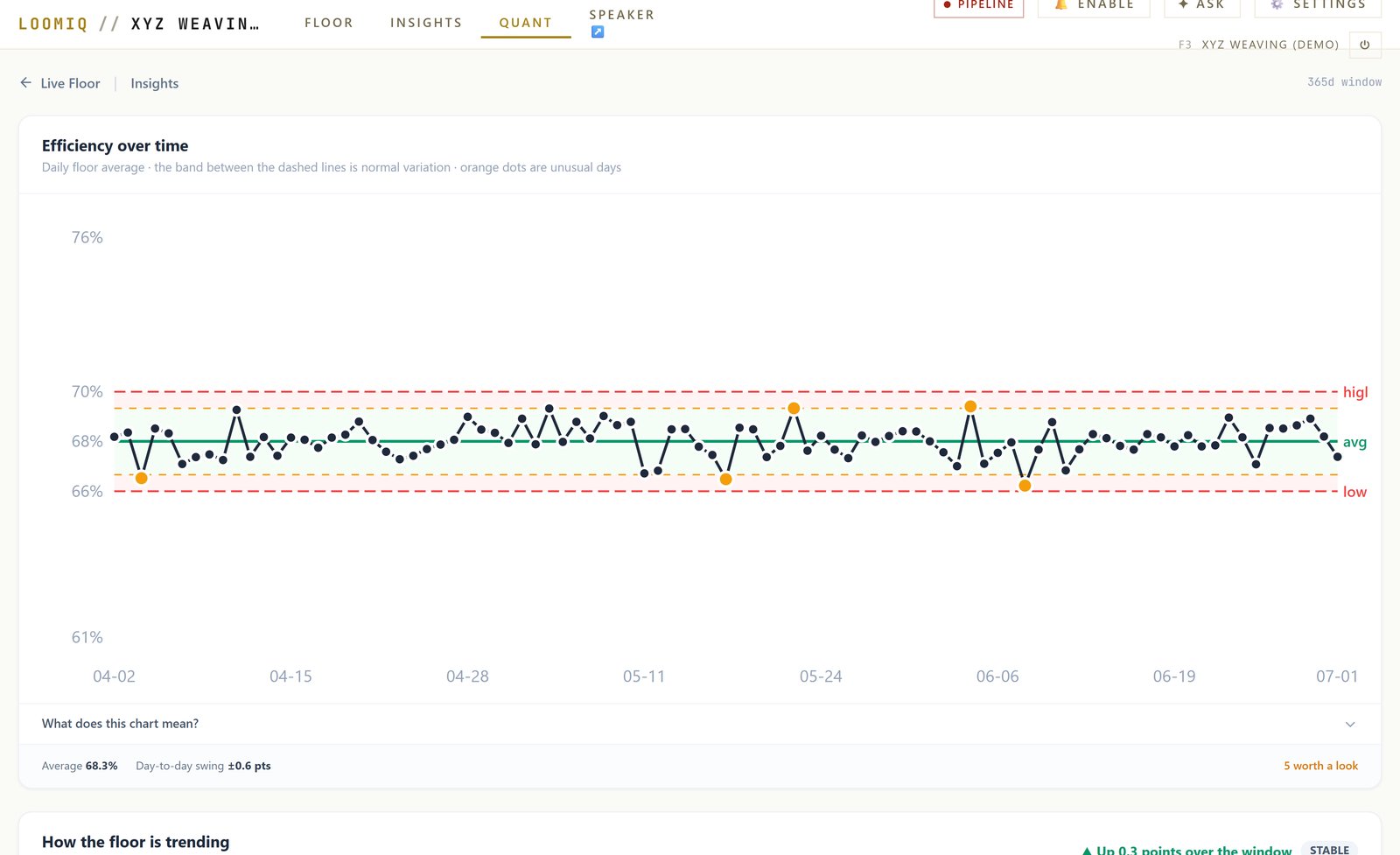Image resolution: width=1400 pixels, height=855 pixels.
Task: Click the first orange unusual-day dot near 04-02
Action: (x=142, y=478)
